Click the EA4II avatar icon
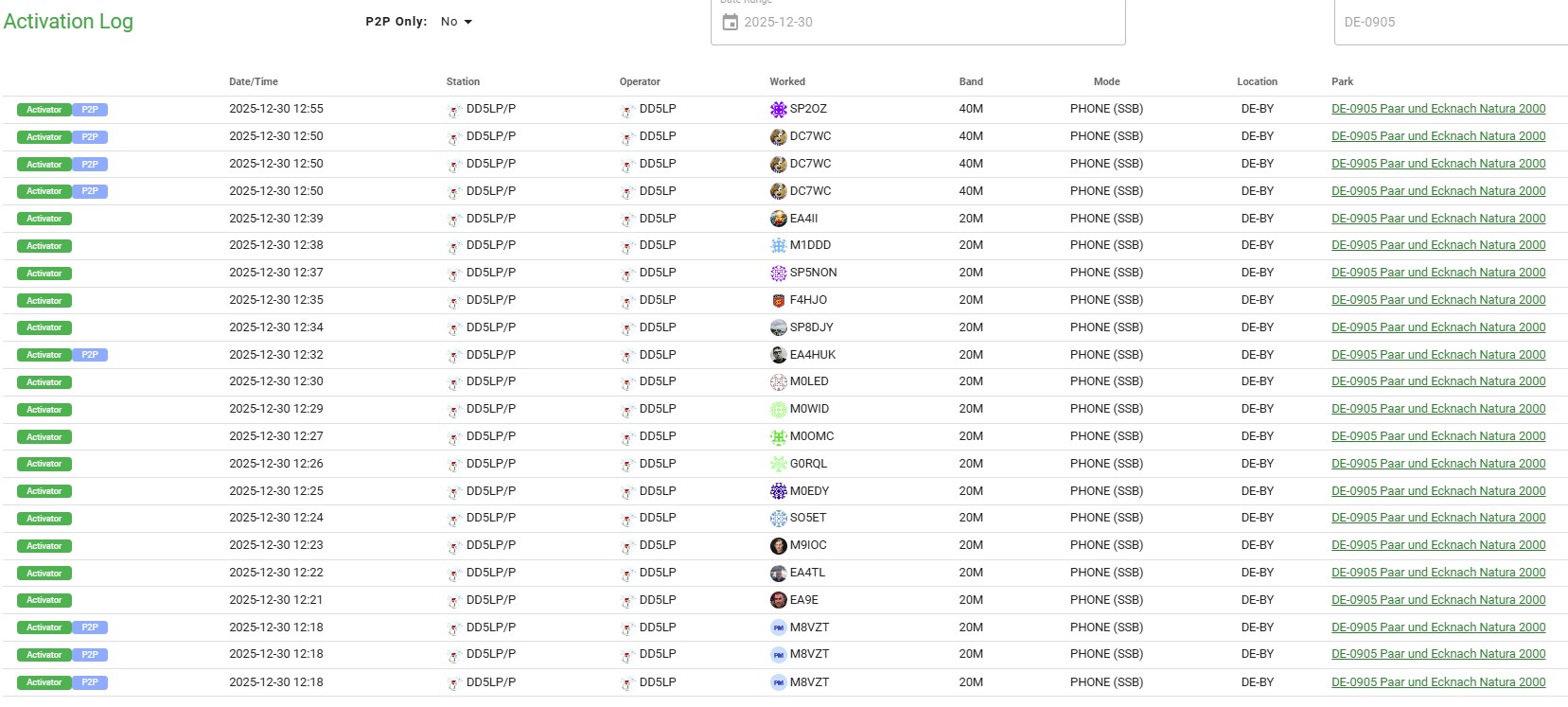The height and width of the screenshot is (707, 1568). [x=778, y=219]
